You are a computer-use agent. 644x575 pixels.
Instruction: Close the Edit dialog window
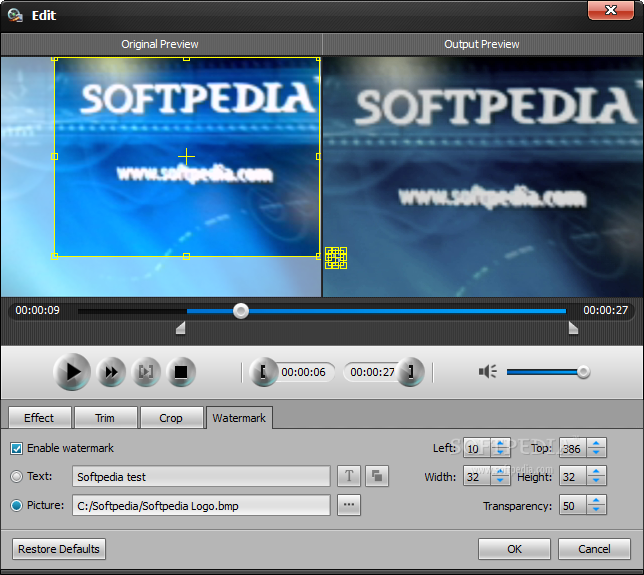click(x=611, y=10)
